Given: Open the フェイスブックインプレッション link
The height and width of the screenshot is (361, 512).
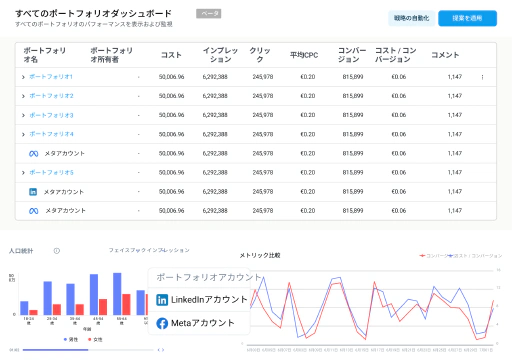Looking at the screenshot, I should pyautogui.click(x=149, y=250).
